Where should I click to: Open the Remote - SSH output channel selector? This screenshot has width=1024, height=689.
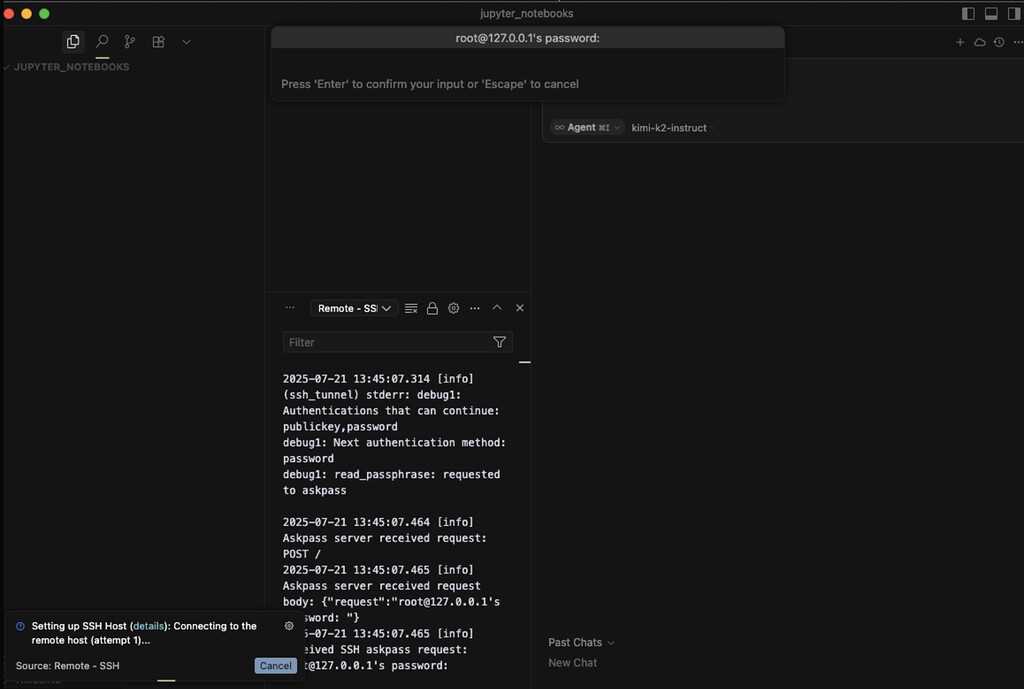point(353,308)
